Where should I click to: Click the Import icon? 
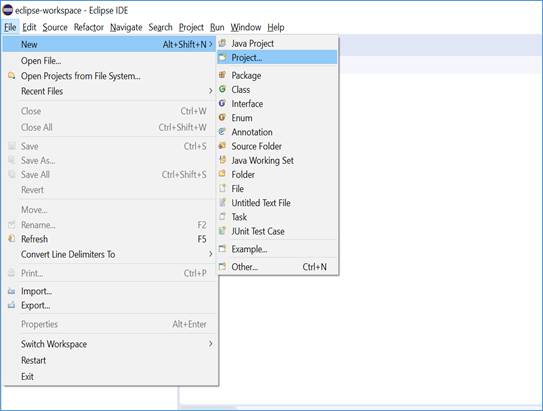tap(12, 291)
